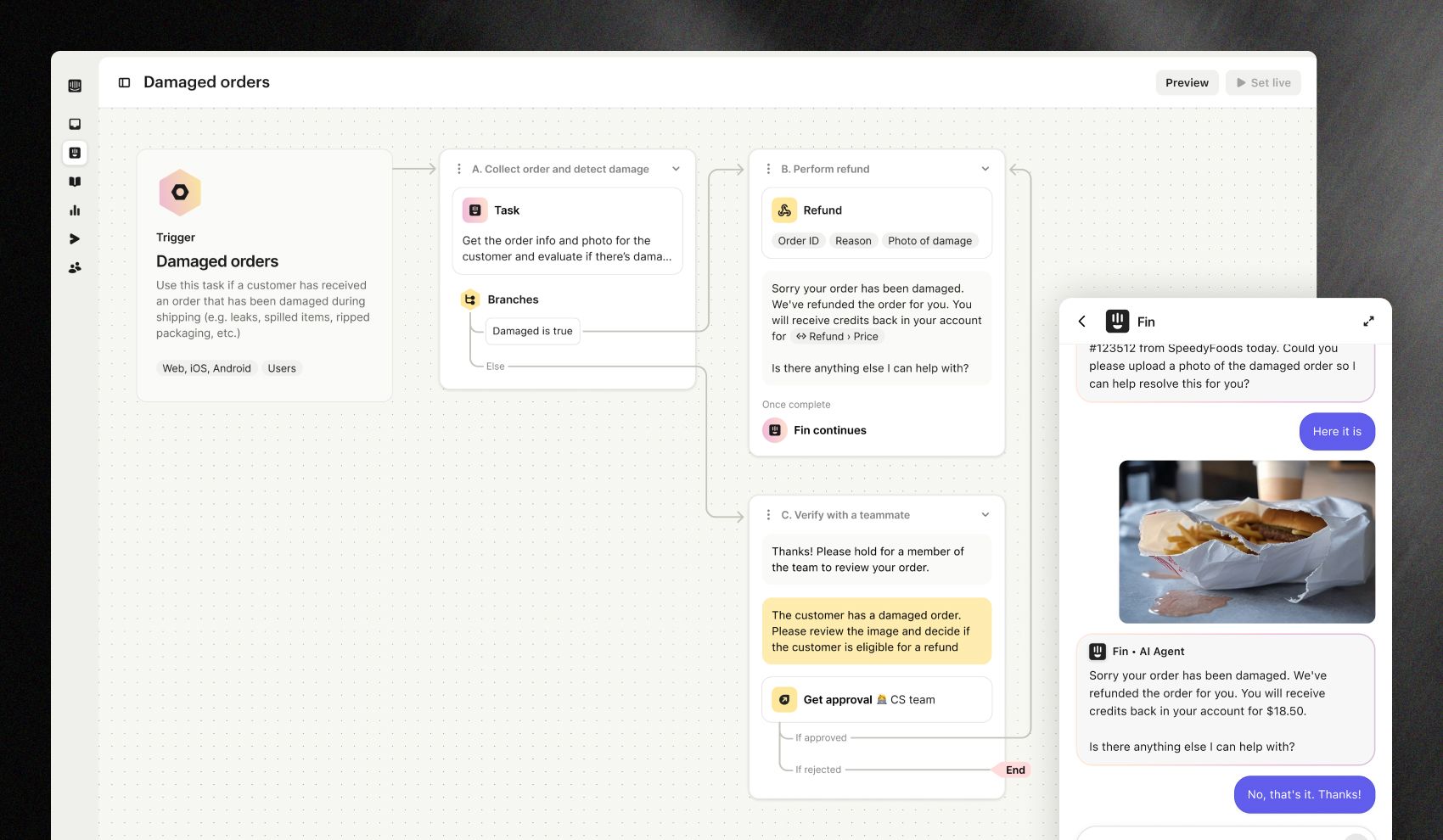Viewport: 1443px width, 840px height.
Task: Click the Task icon in the step A card
Action: 475,210
